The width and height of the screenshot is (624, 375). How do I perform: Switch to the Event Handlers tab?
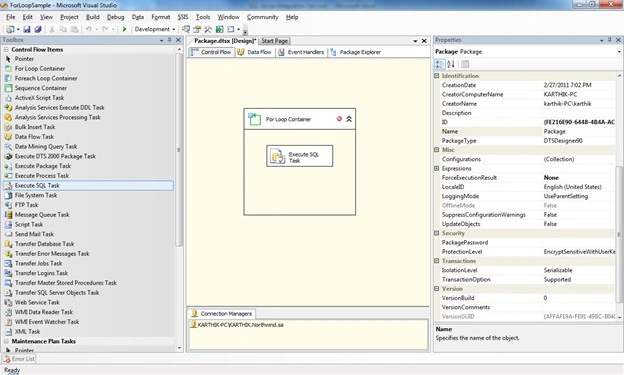301,52
